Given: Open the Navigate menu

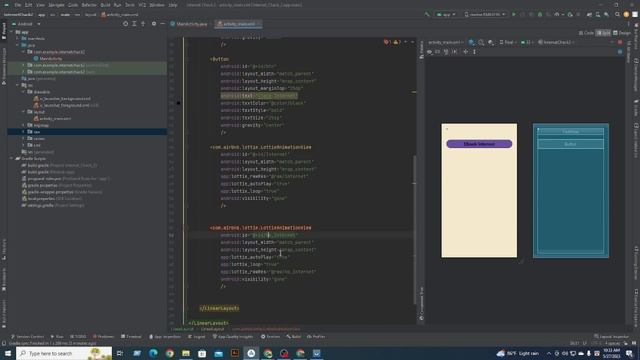Looking at the screenshot, I should pyautogui.click(x=56, y=5).
